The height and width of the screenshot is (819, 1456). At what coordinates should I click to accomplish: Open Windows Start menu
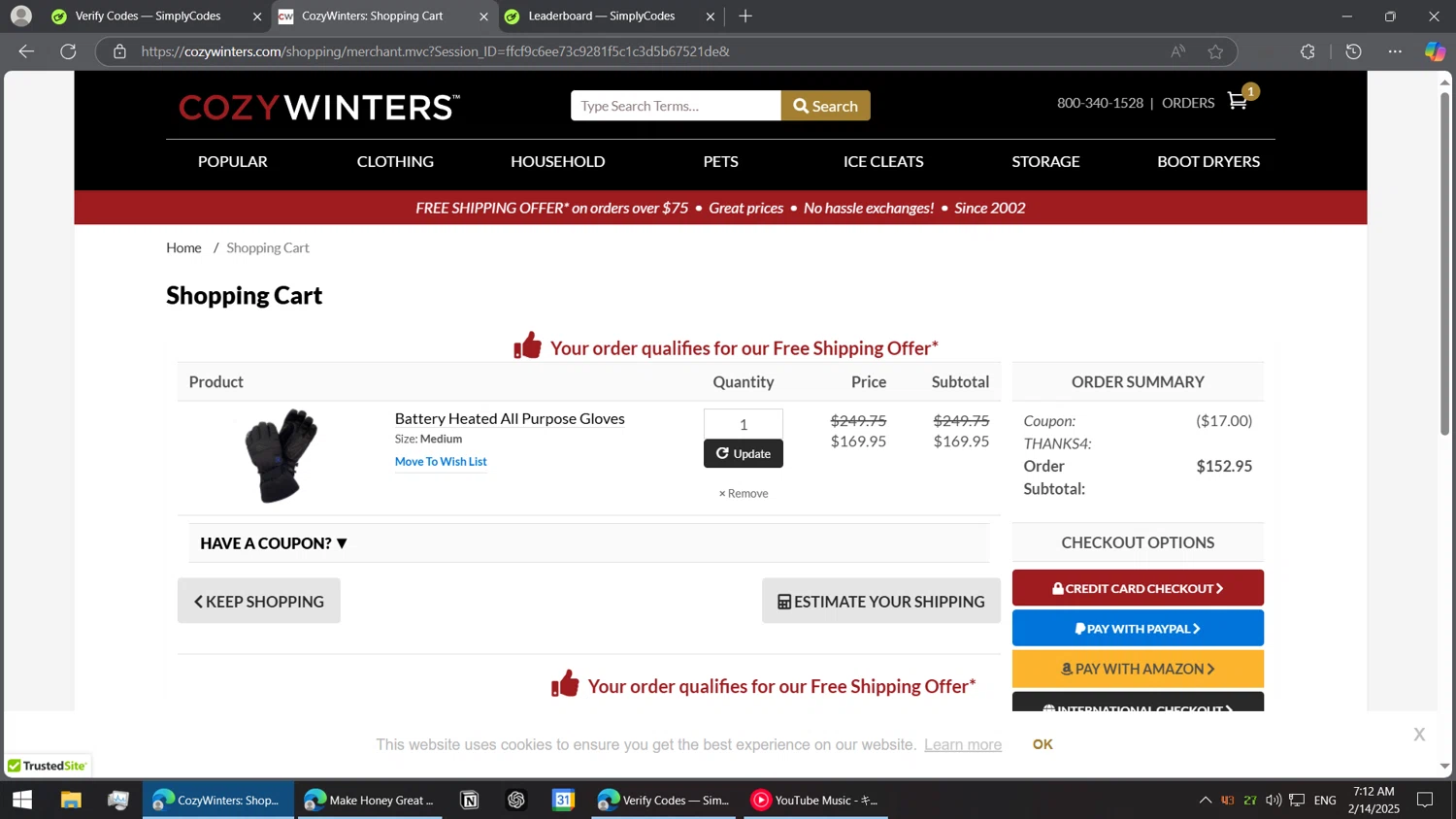point(22,800)
